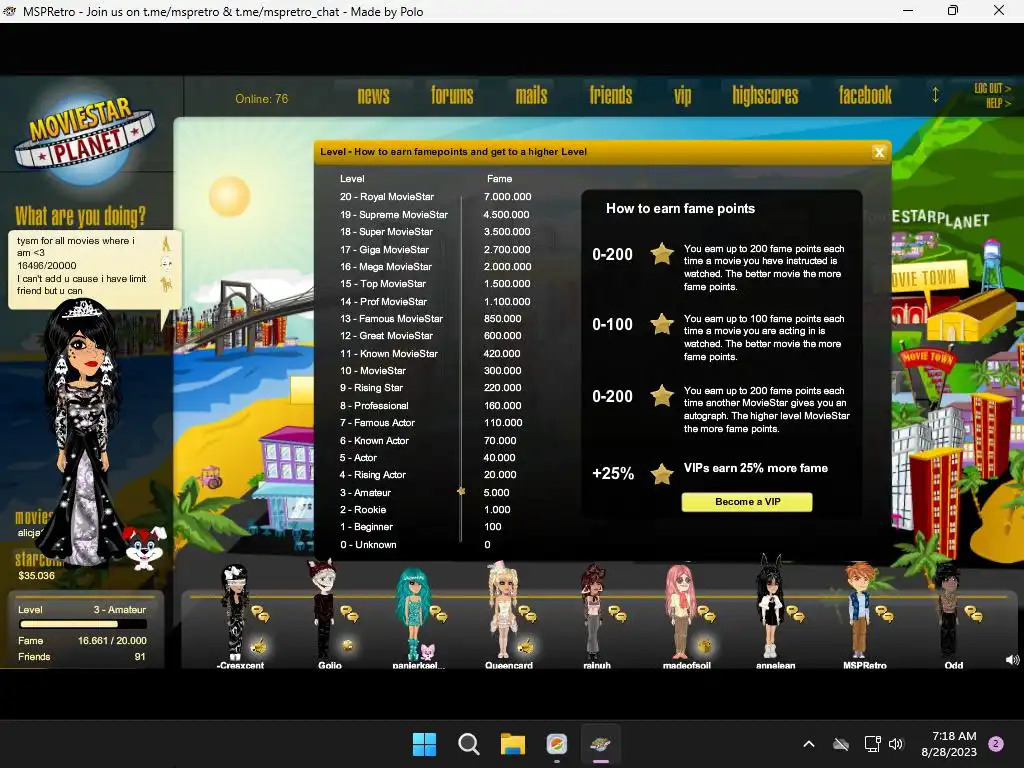This screenshot has height=768, width=1024.
Task: Click the HELP link
Action: coord(998,103)
